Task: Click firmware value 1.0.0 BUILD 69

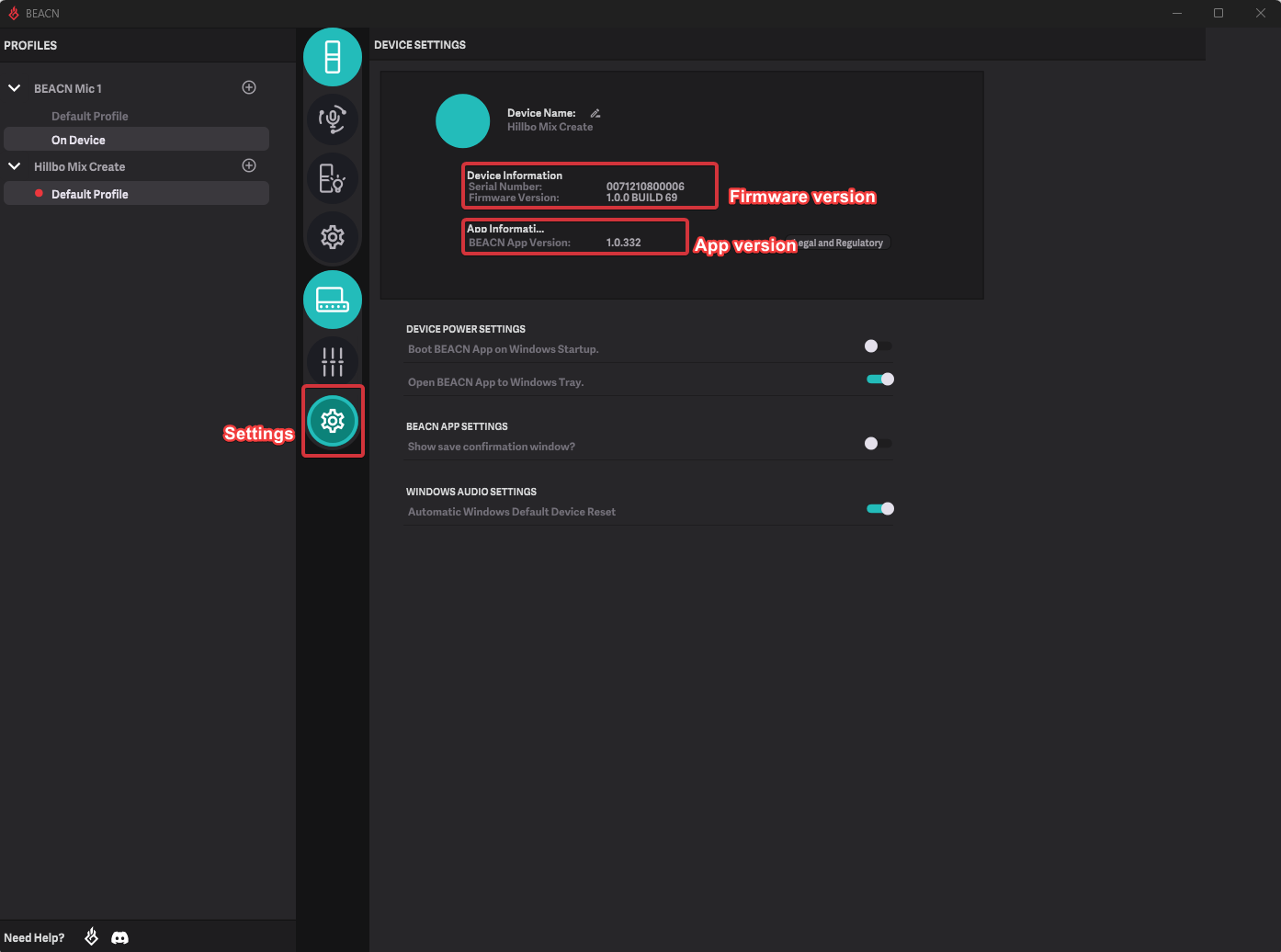Action: (x=641, y=198)
